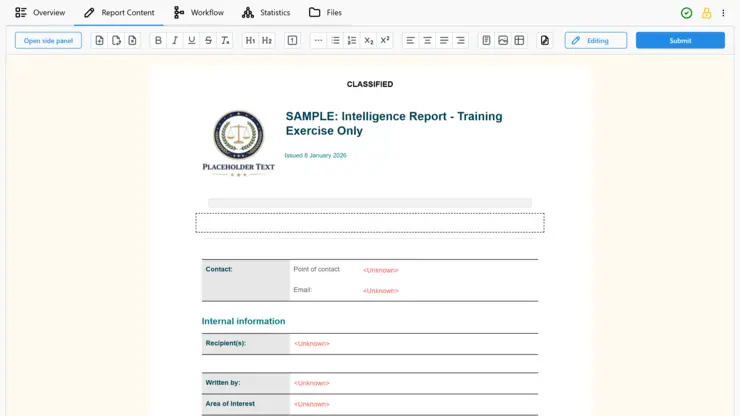Click the Email: label
The height and width of the screenshot is (416, 740).
303,290
